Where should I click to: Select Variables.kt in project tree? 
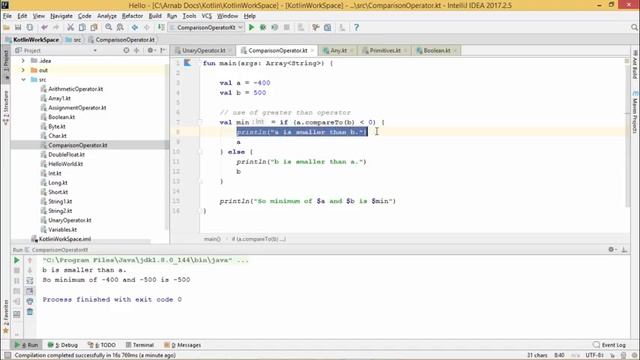pos(62,230)
